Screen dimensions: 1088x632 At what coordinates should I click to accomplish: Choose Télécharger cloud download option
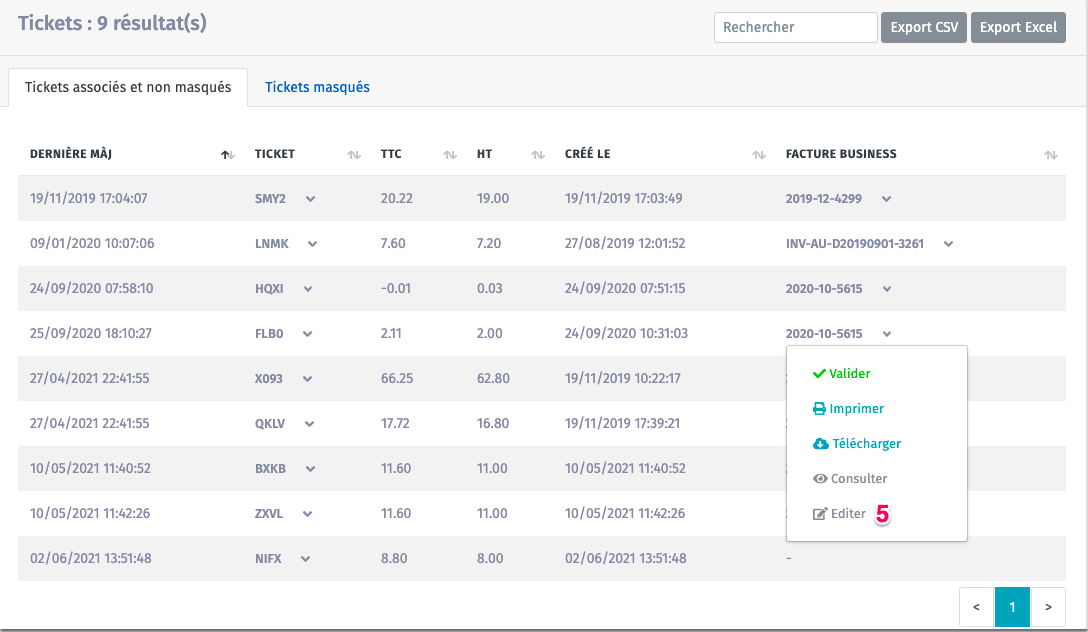point(857,444)
